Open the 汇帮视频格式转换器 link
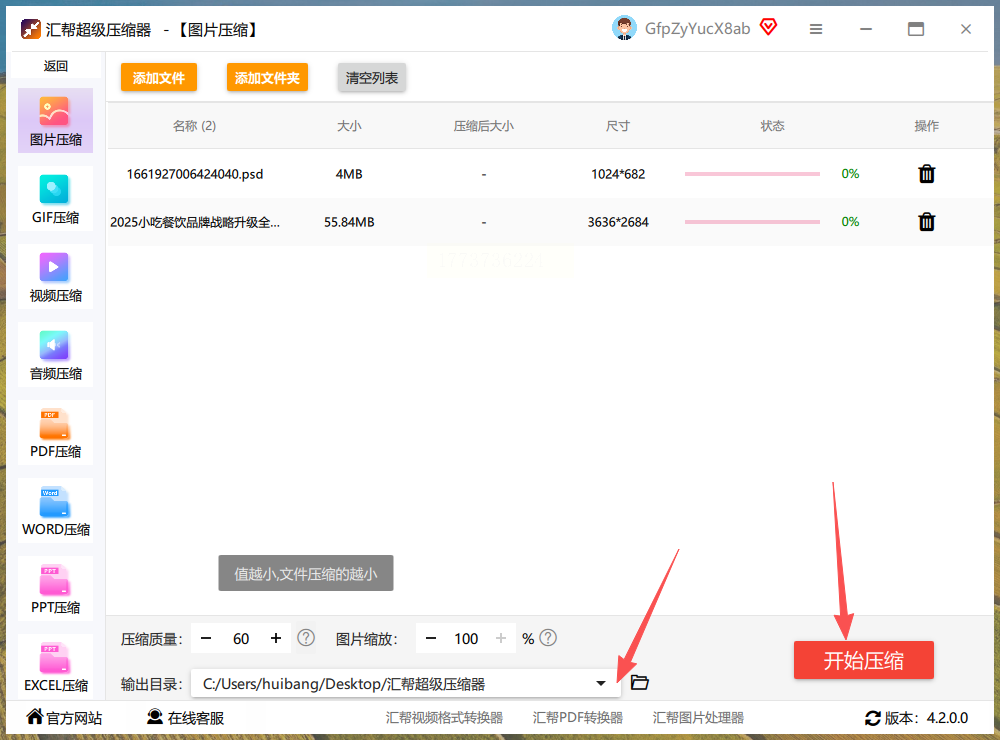 click(445, 718)
